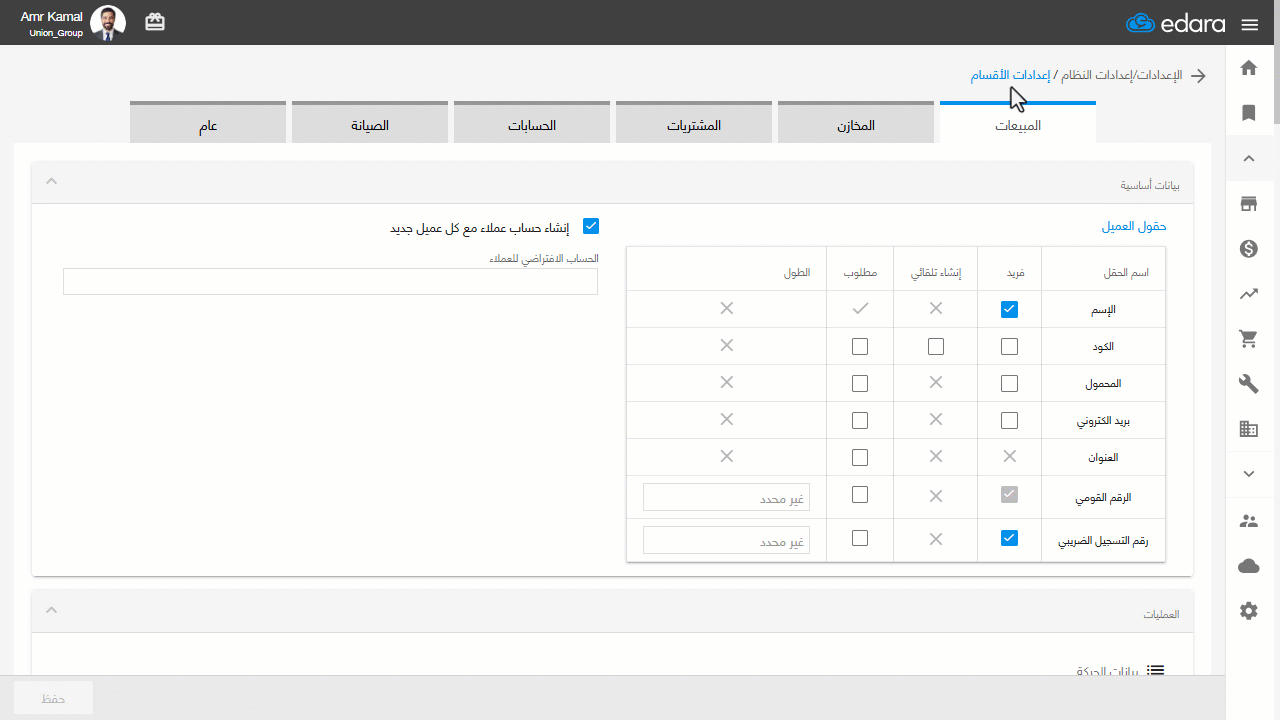Switch to the الصيانة tab
The image size is (1280, 720).
(370, 123)
